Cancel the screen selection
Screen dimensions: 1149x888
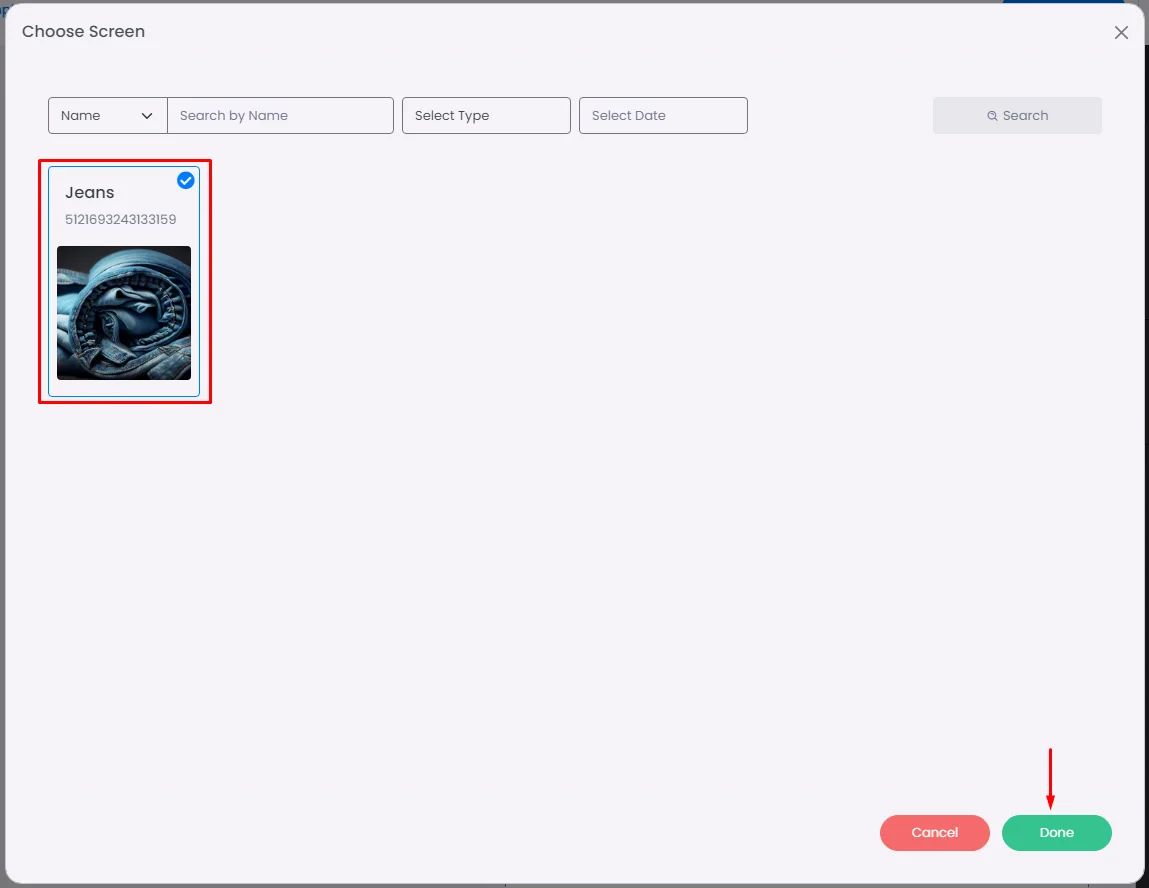pos(934,833)
